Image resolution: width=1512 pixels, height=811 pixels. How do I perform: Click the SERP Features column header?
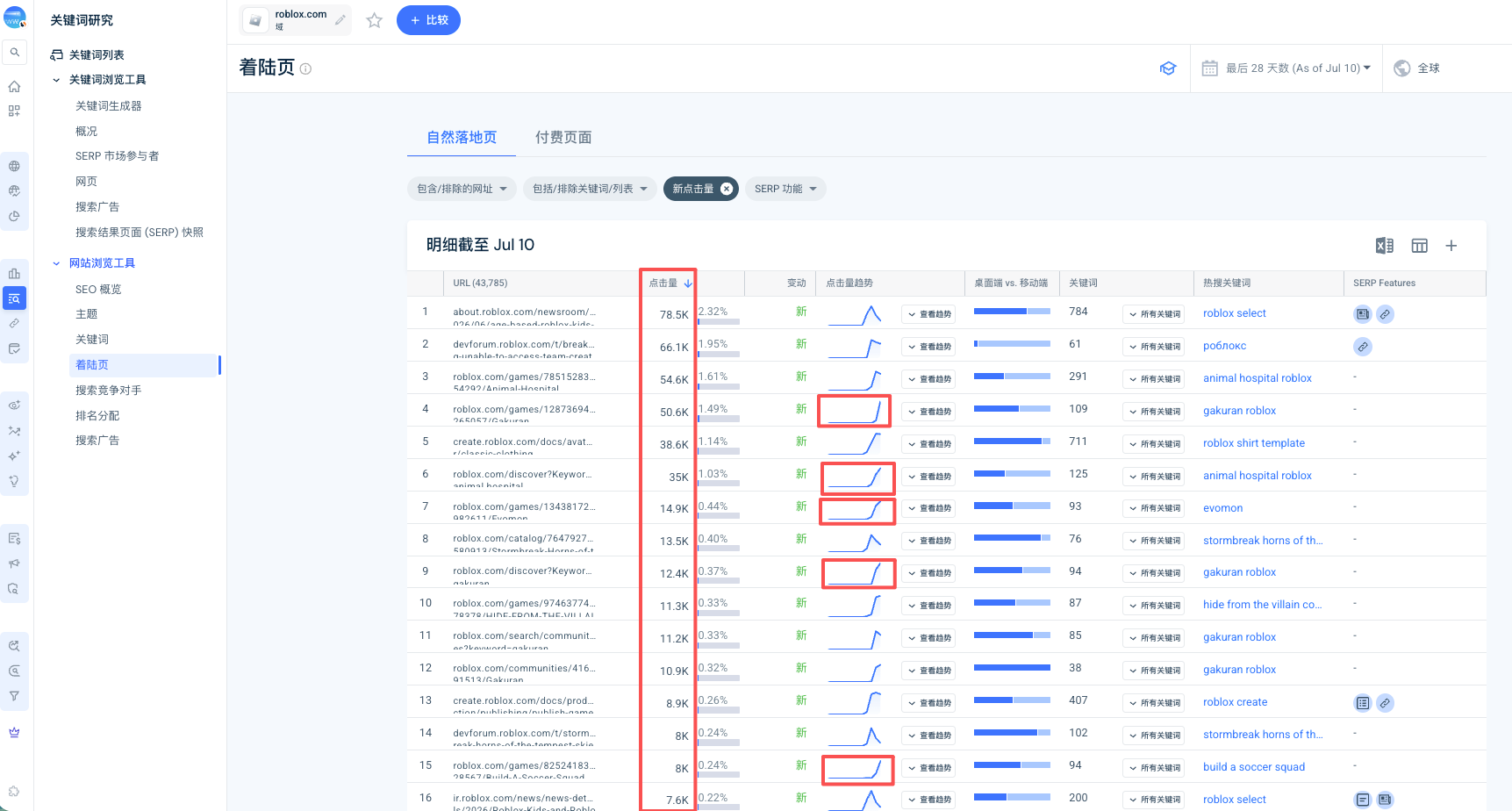1384,283
